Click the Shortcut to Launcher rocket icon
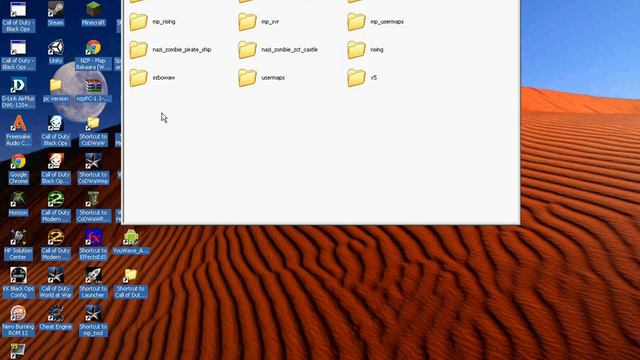640x360 pixels. 93,283
